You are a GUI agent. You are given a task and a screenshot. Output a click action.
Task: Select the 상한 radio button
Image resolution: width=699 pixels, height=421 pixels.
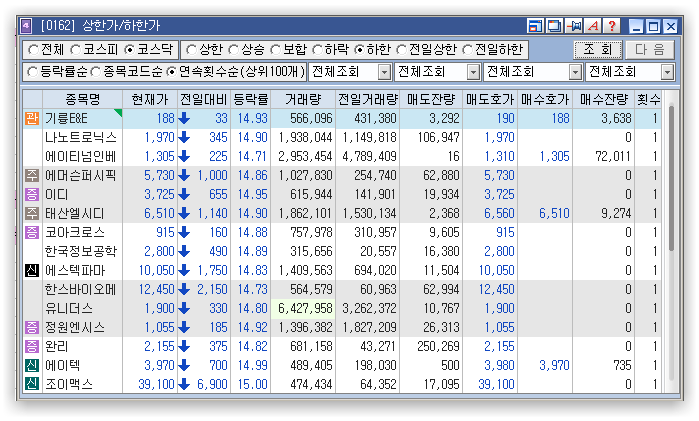(191, 50)
